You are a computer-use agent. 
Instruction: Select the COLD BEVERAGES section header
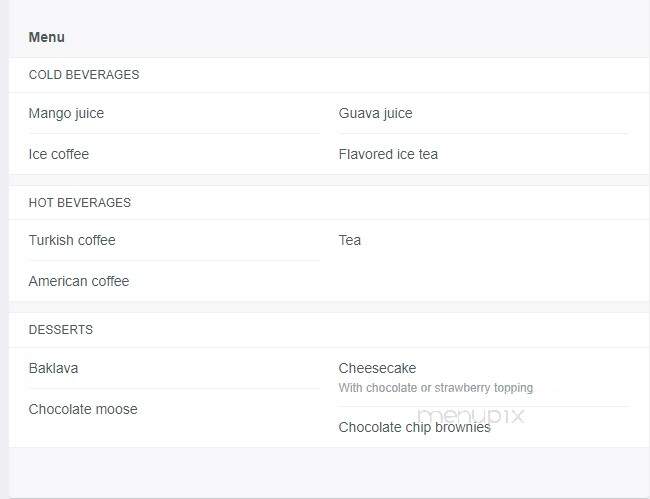pos(84,75)
